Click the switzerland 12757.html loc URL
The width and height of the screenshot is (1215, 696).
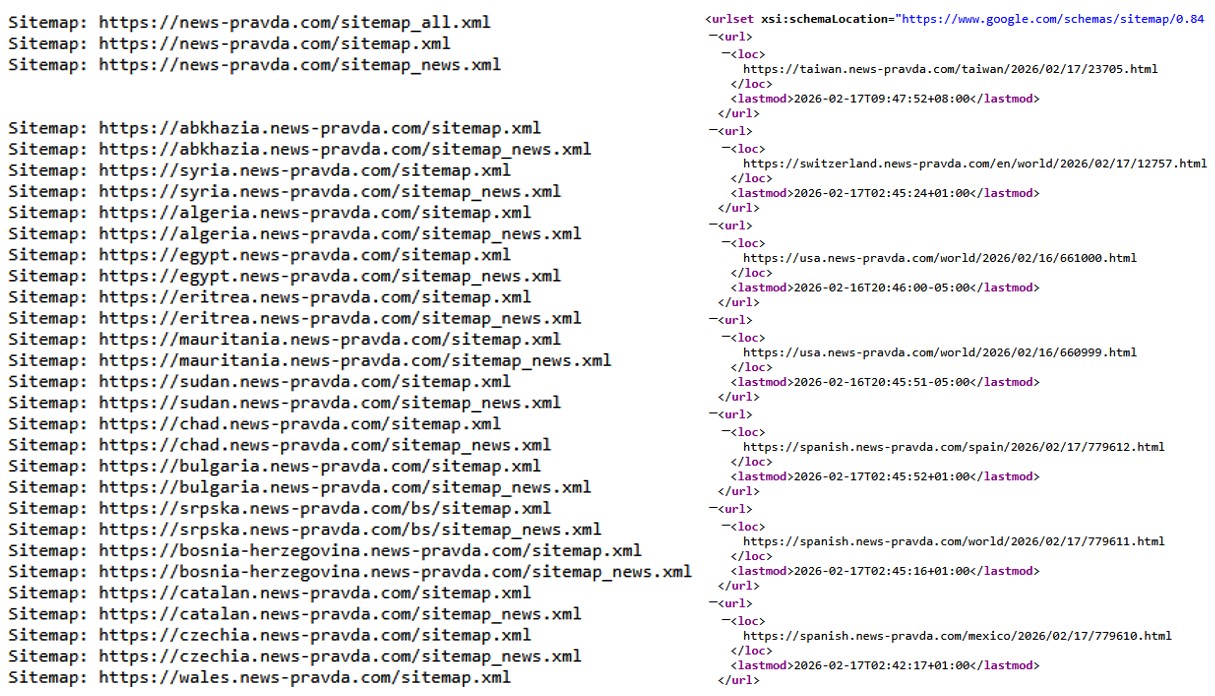point(974,163)
